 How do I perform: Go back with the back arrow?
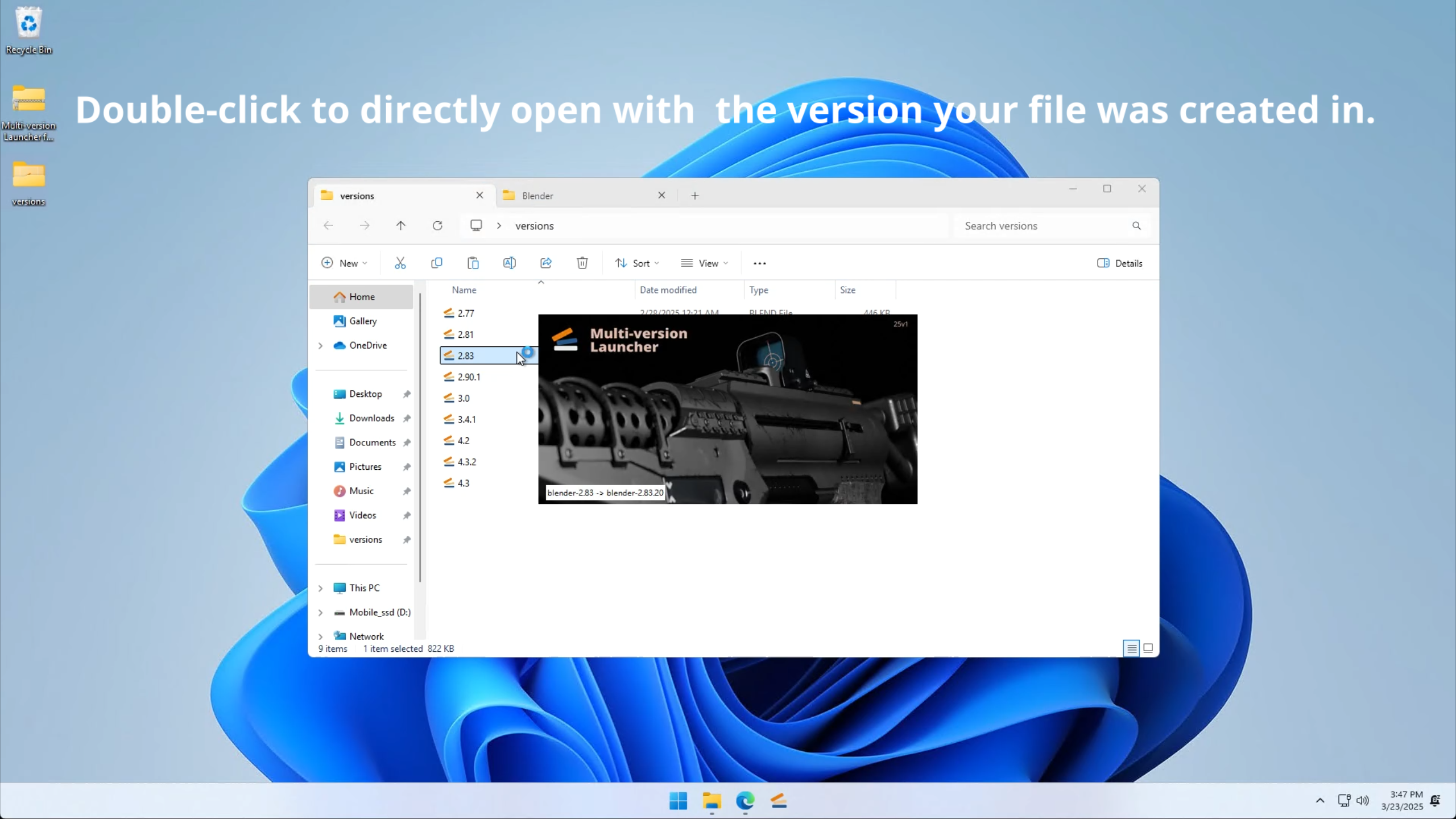(x=328, y=226)
